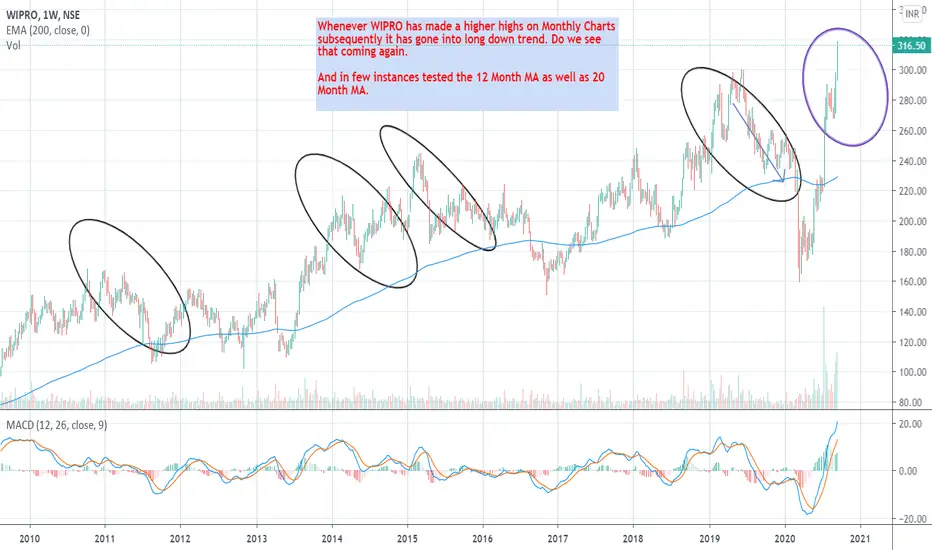Screen dimensions: 932x550
Task: Click the 240.00 price axis label
Action: [x=912, y=161]
